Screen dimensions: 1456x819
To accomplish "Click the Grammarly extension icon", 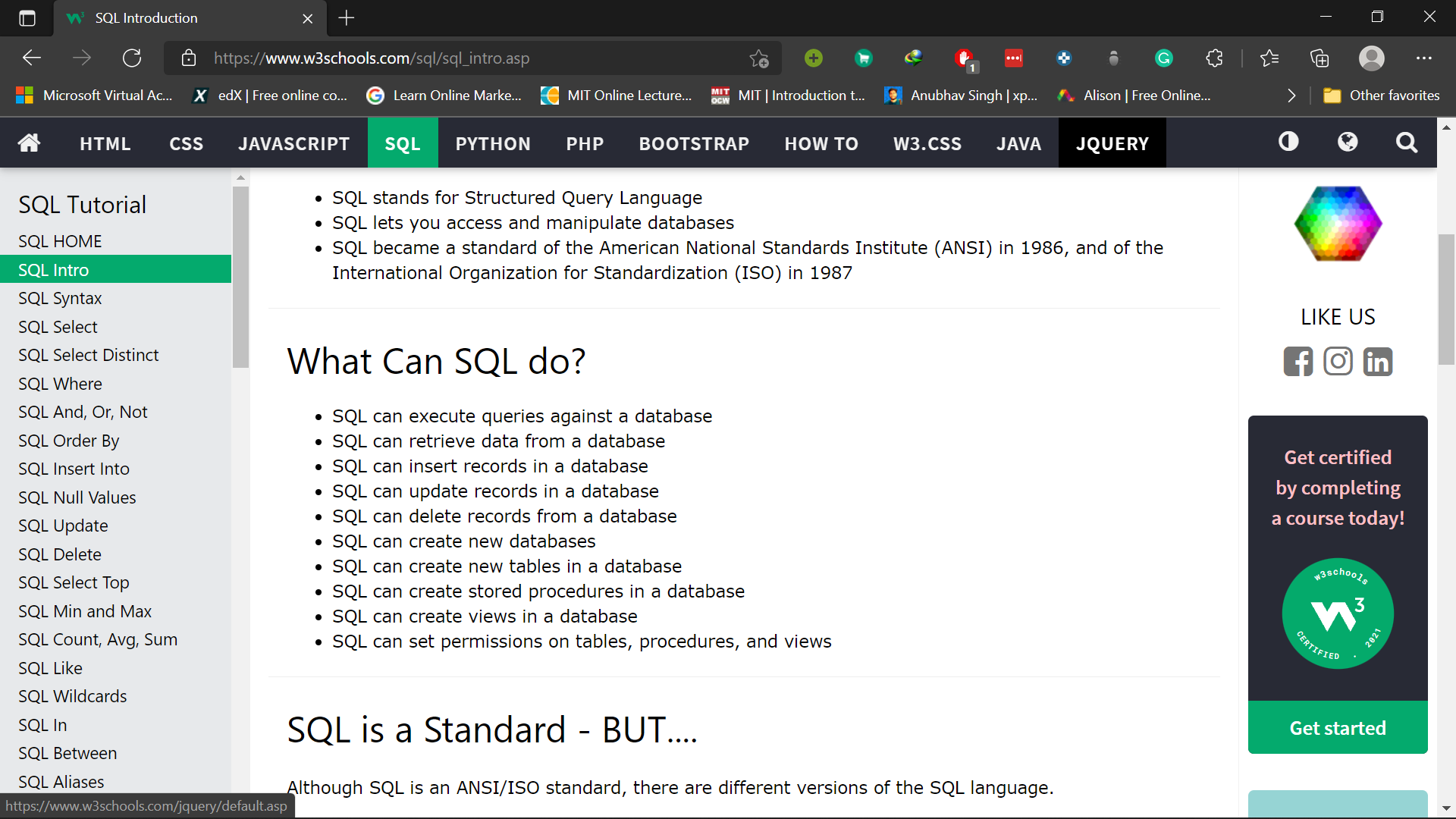I will pyautogui.click(x=1163, y=58).
